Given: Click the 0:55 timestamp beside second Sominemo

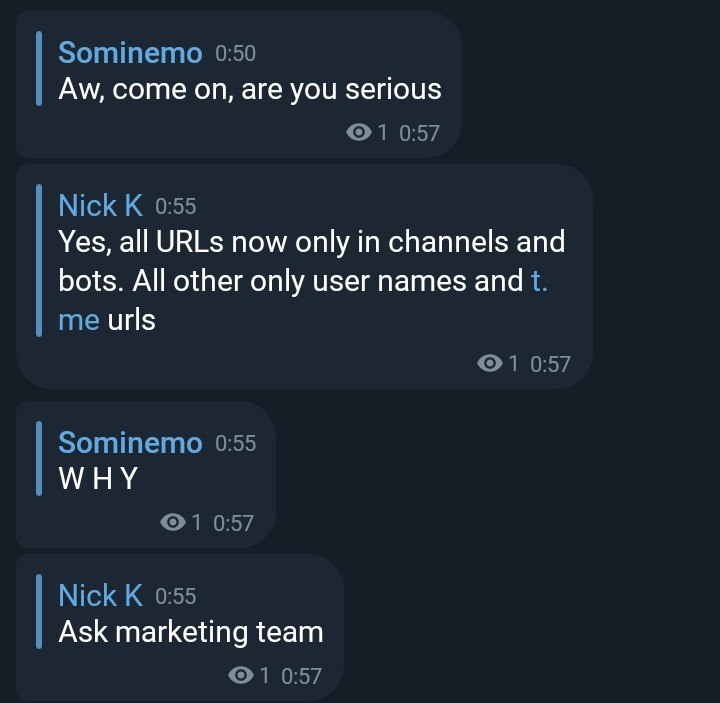Looking at the screenshot, I should pyautogui.click(x=236, y=444).
